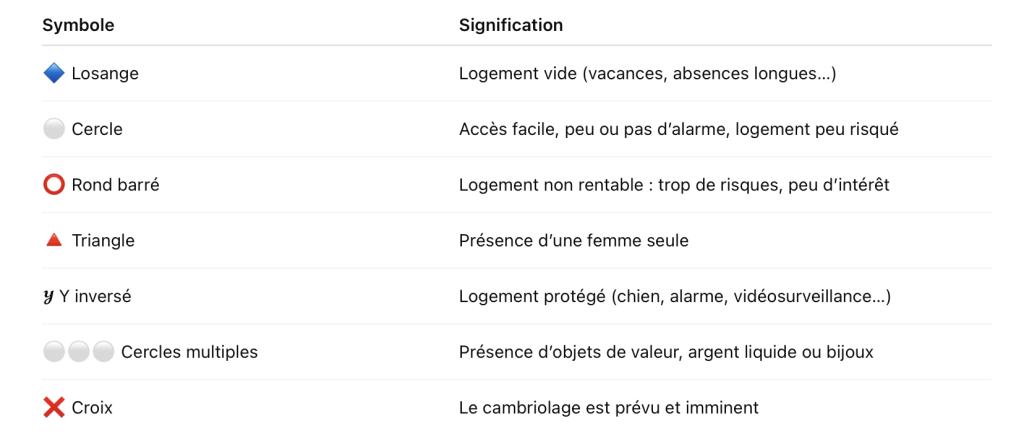The width and height of the screenshot is (1024, 442).
Task: Click the blue diamond Losange icon
Action: coord(54,74)
